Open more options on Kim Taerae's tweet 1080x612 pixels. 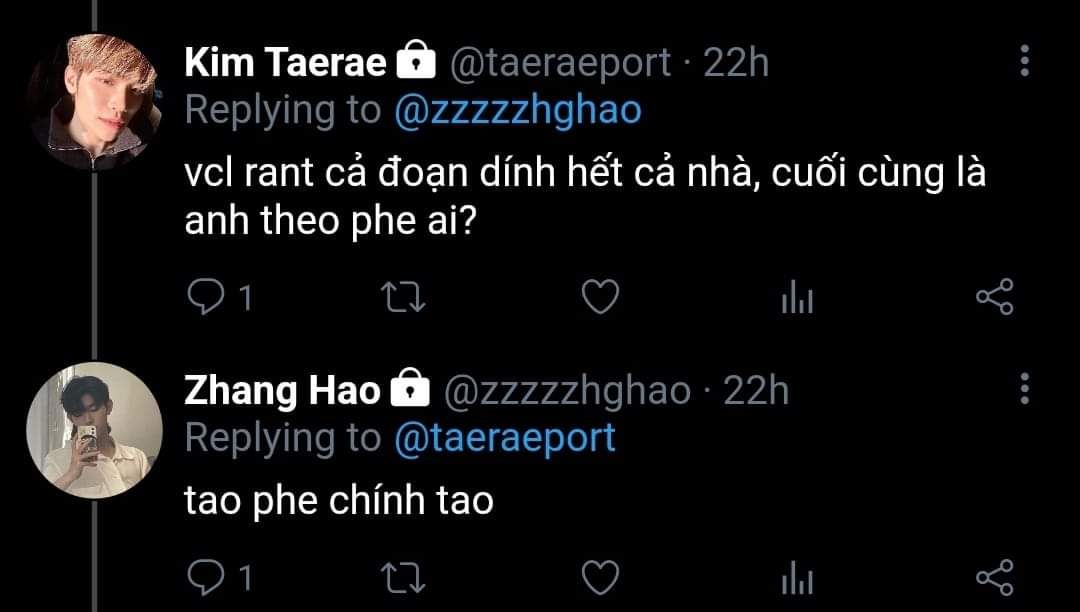(1025, 61)
